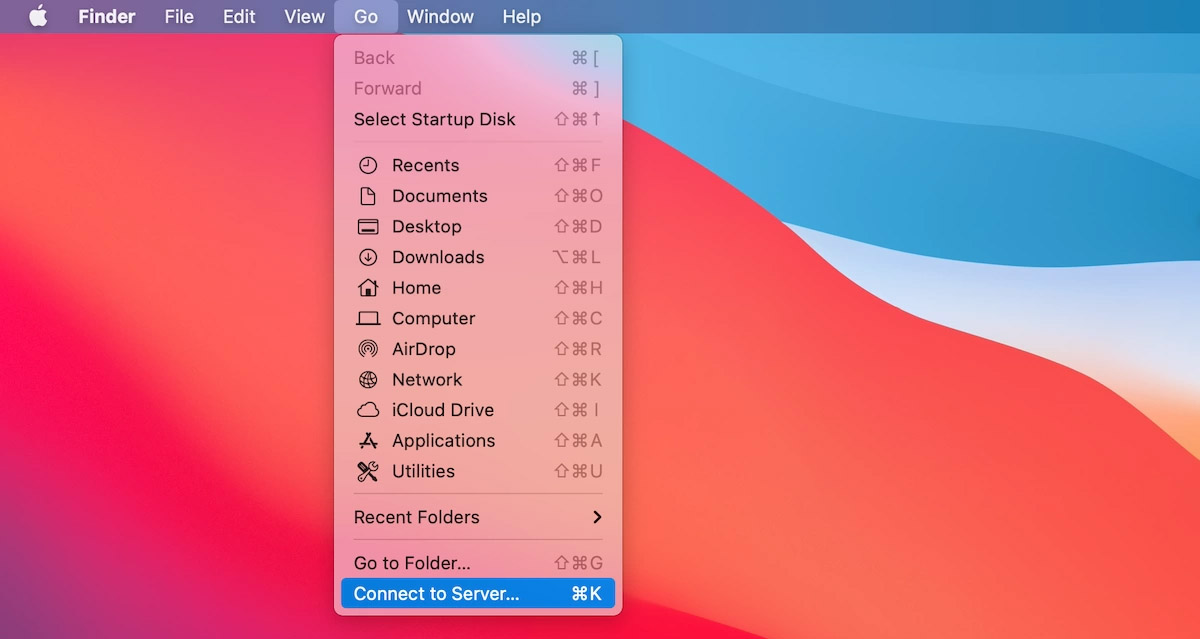
Task: Open the File menu
Action: [x=179, y=17]
